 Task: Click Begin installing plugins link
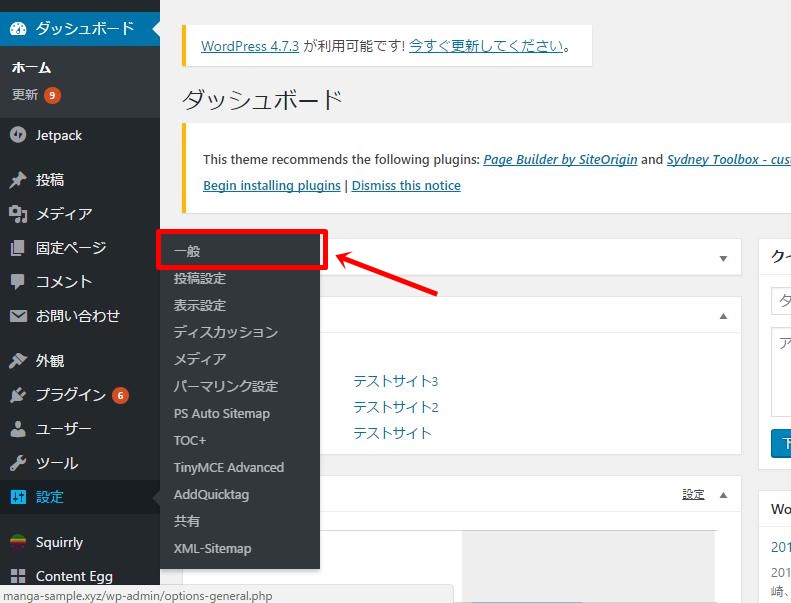tap(272, 186)
